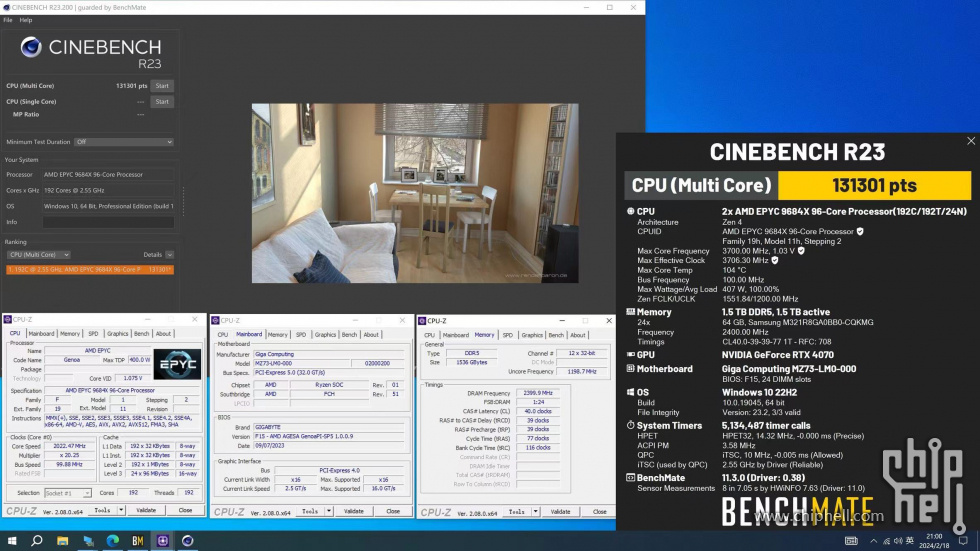The width and height of the screenshot is (980, 551).
Task: Click the NVIDIA GeForce RTX 4070 text
Action: click(778, 354)
